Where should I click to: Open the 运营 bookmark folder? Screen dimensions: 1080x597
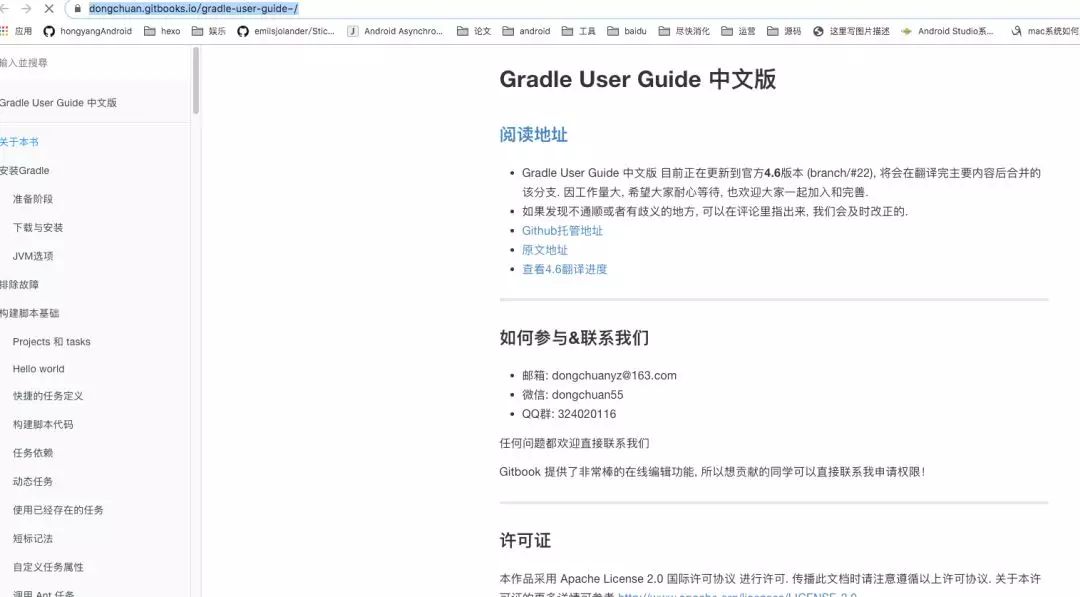click(x=738, y=31)
